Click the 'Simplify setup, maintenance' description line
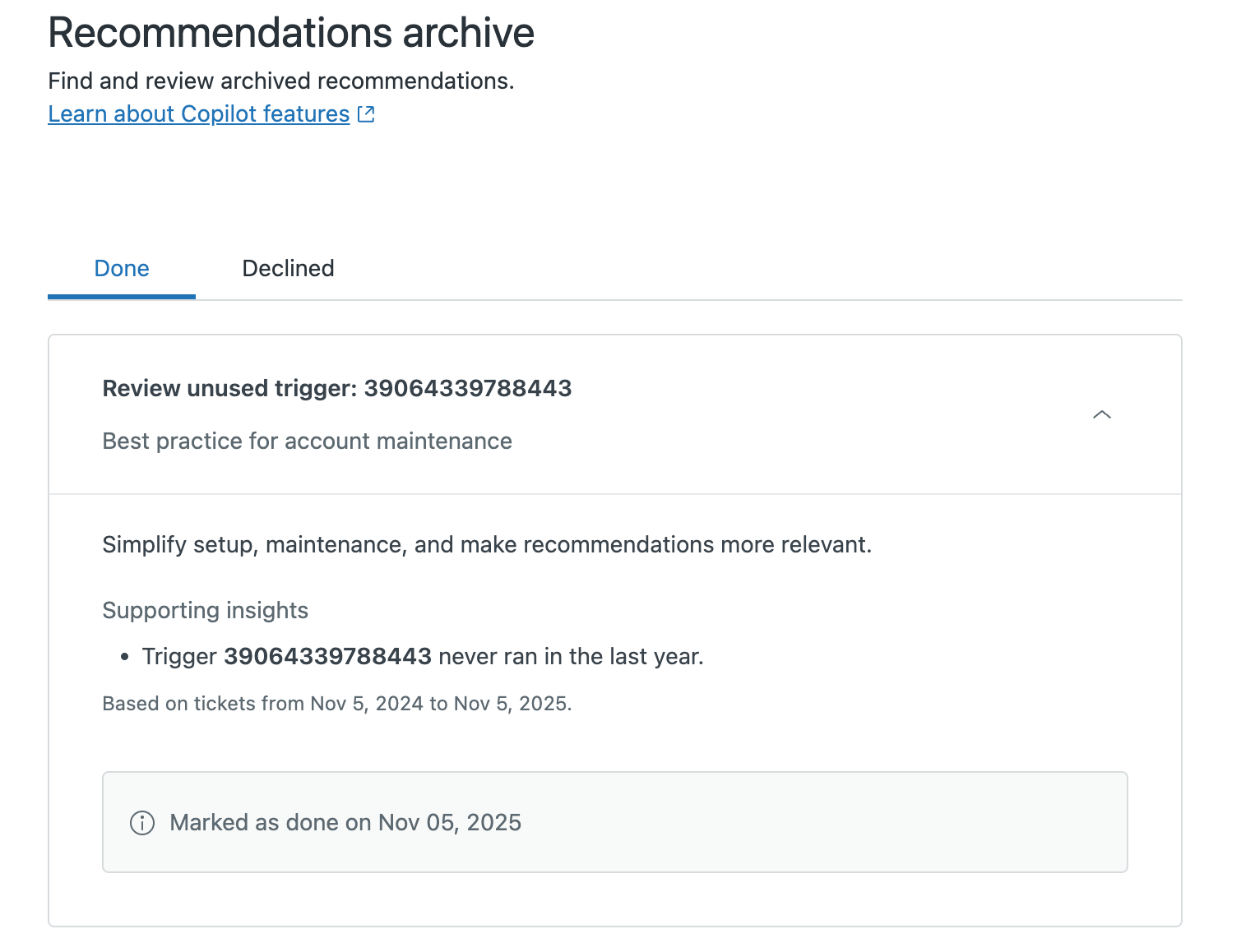The image size is (1255, 952). tap(486, 545)
